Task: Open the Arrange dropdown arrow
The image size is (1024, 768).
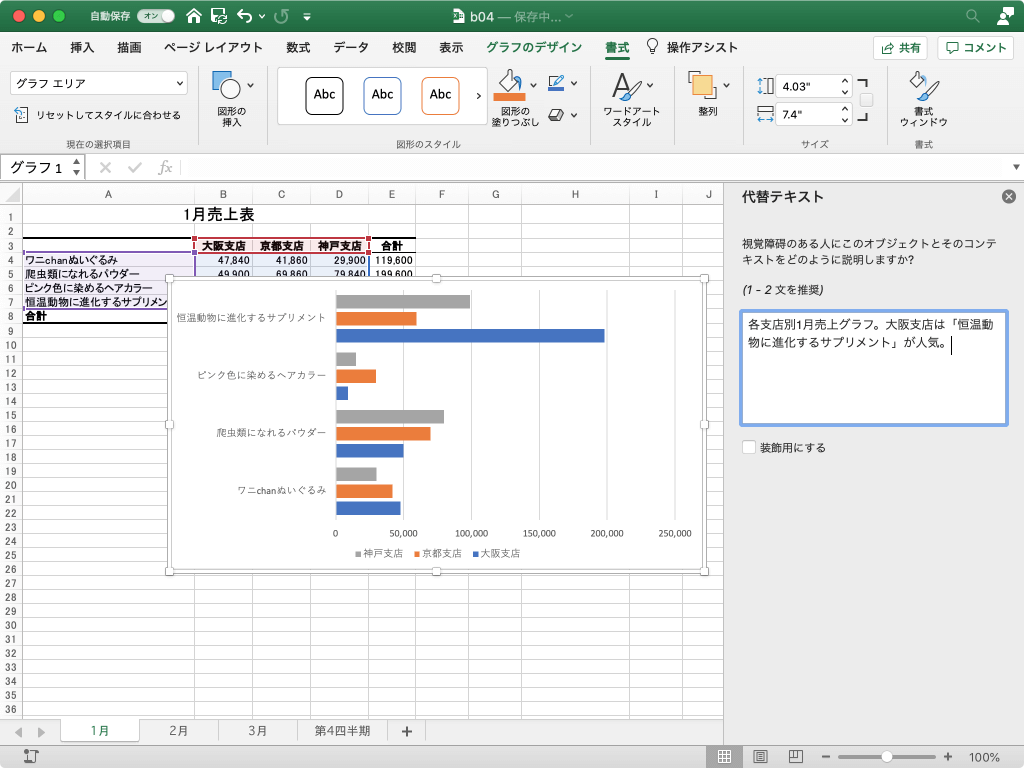Action: [726, 86]
